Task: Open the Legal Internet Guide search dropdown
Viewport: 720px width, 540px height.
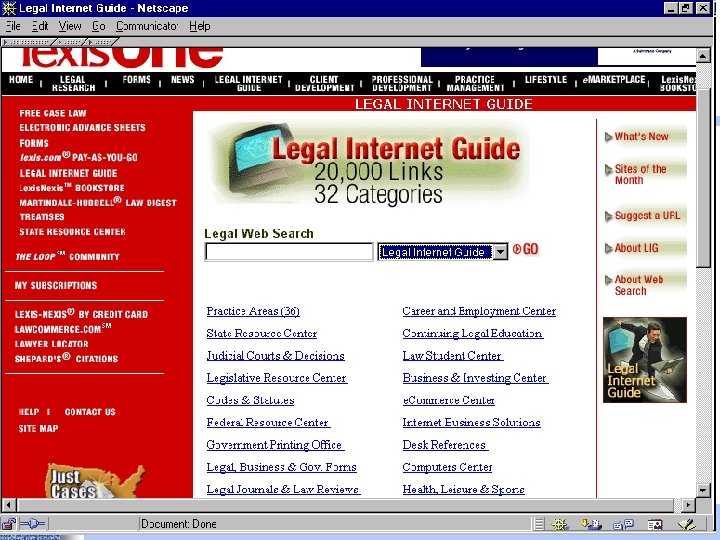Action: pyautogui.click(x=500, y=252)
